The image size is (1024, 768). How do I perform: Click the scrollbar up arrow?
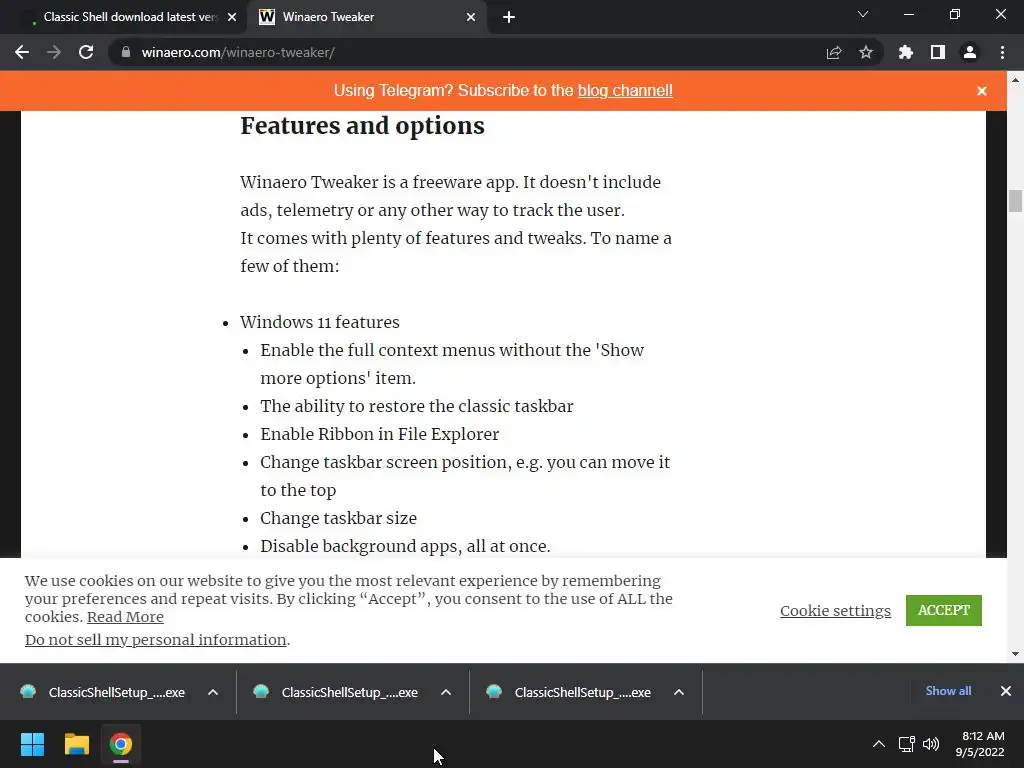click(1015, 80)
